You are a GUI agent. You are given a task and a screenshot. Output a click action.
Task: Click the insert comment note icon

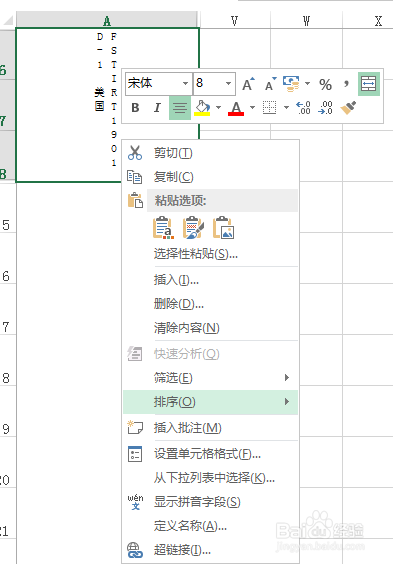click(135, 427)
